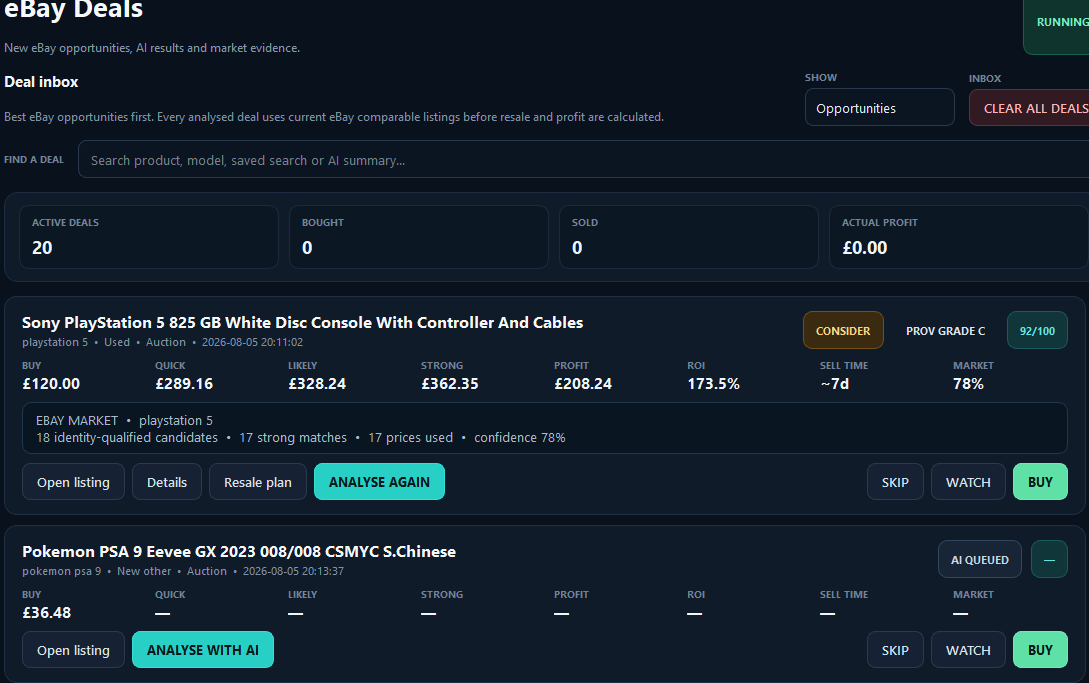
Task: Click the AI Queued badge
Action: (980, 559)
